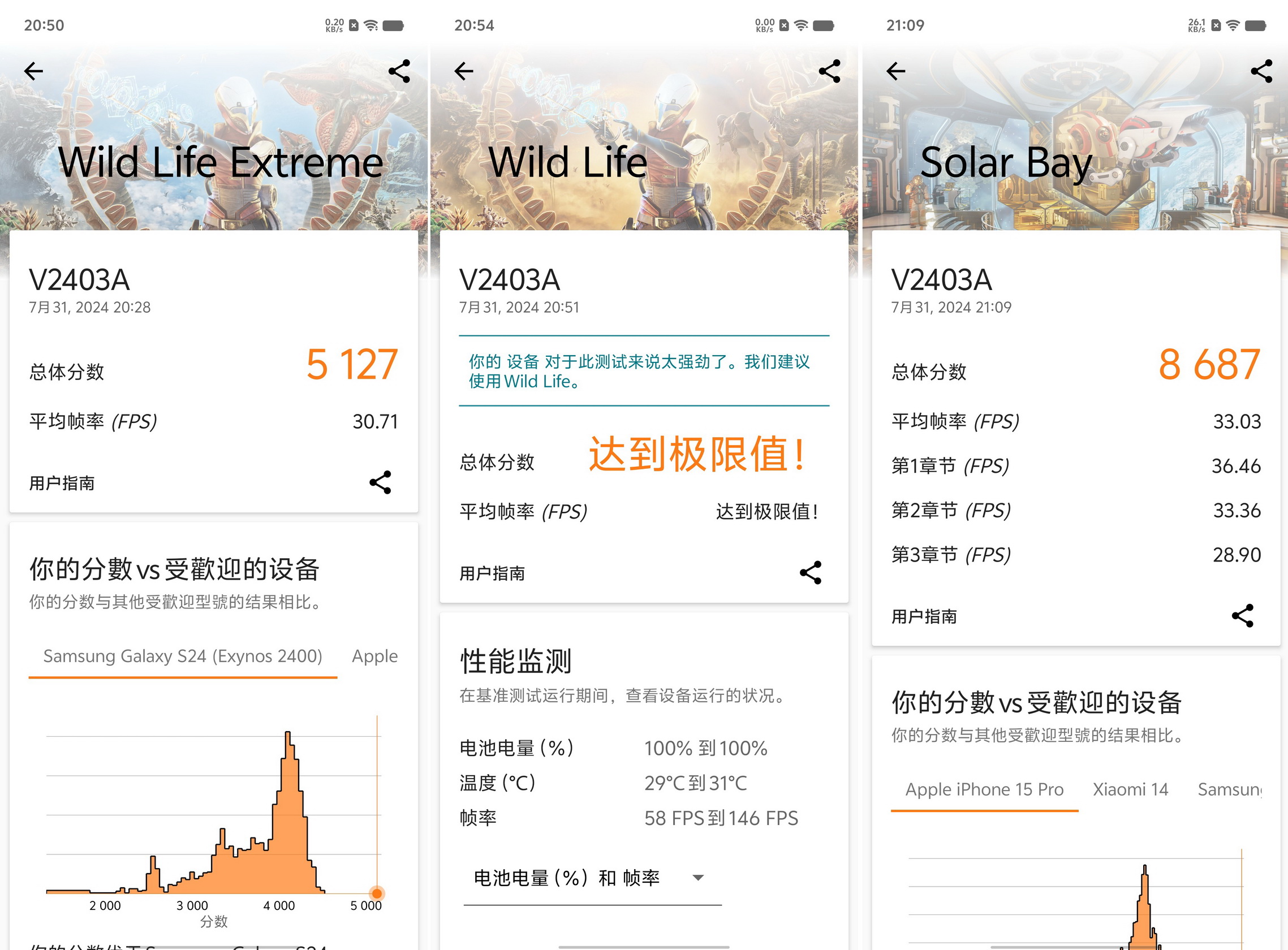Tap the 26.1 KB/s network speed indicator

click(1196, 25)
